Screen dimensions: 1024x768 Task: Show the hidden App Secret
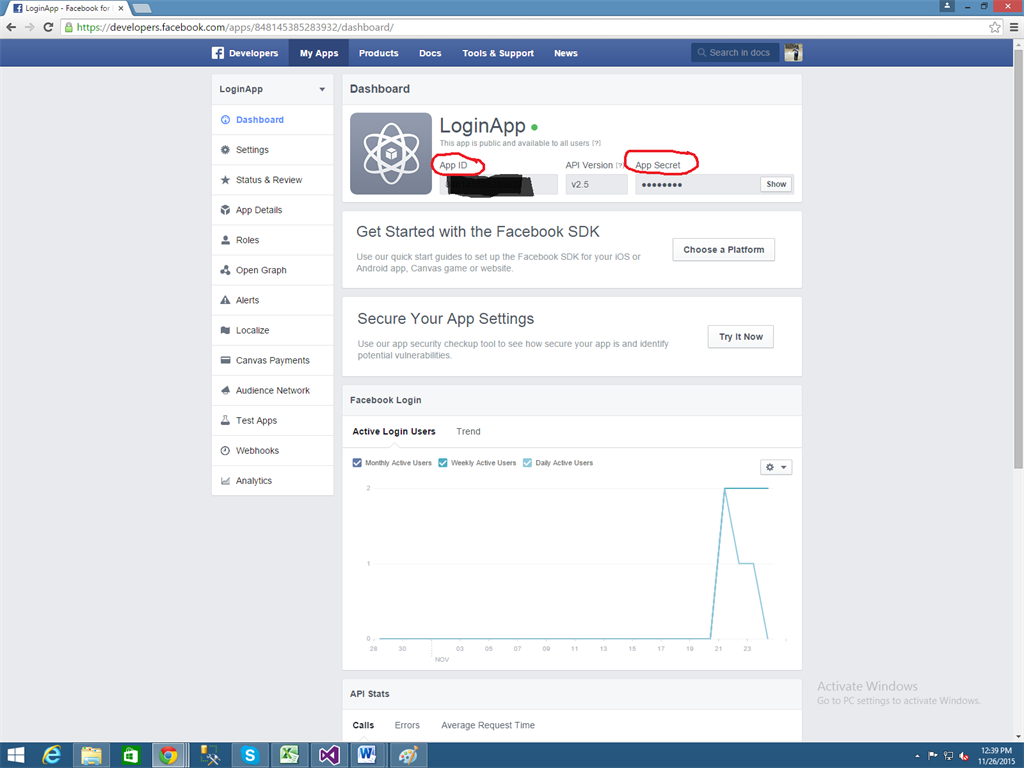775,184
